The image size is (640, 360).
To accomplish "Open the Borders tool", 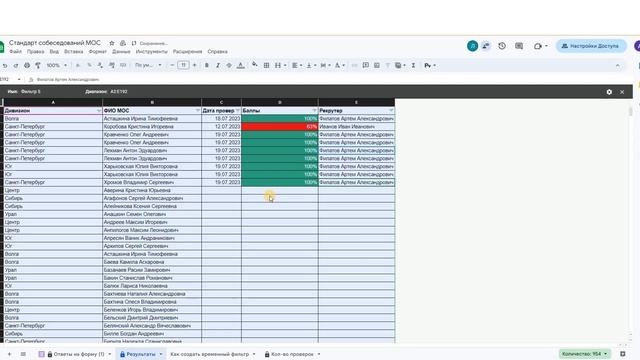I will (266, 65).
